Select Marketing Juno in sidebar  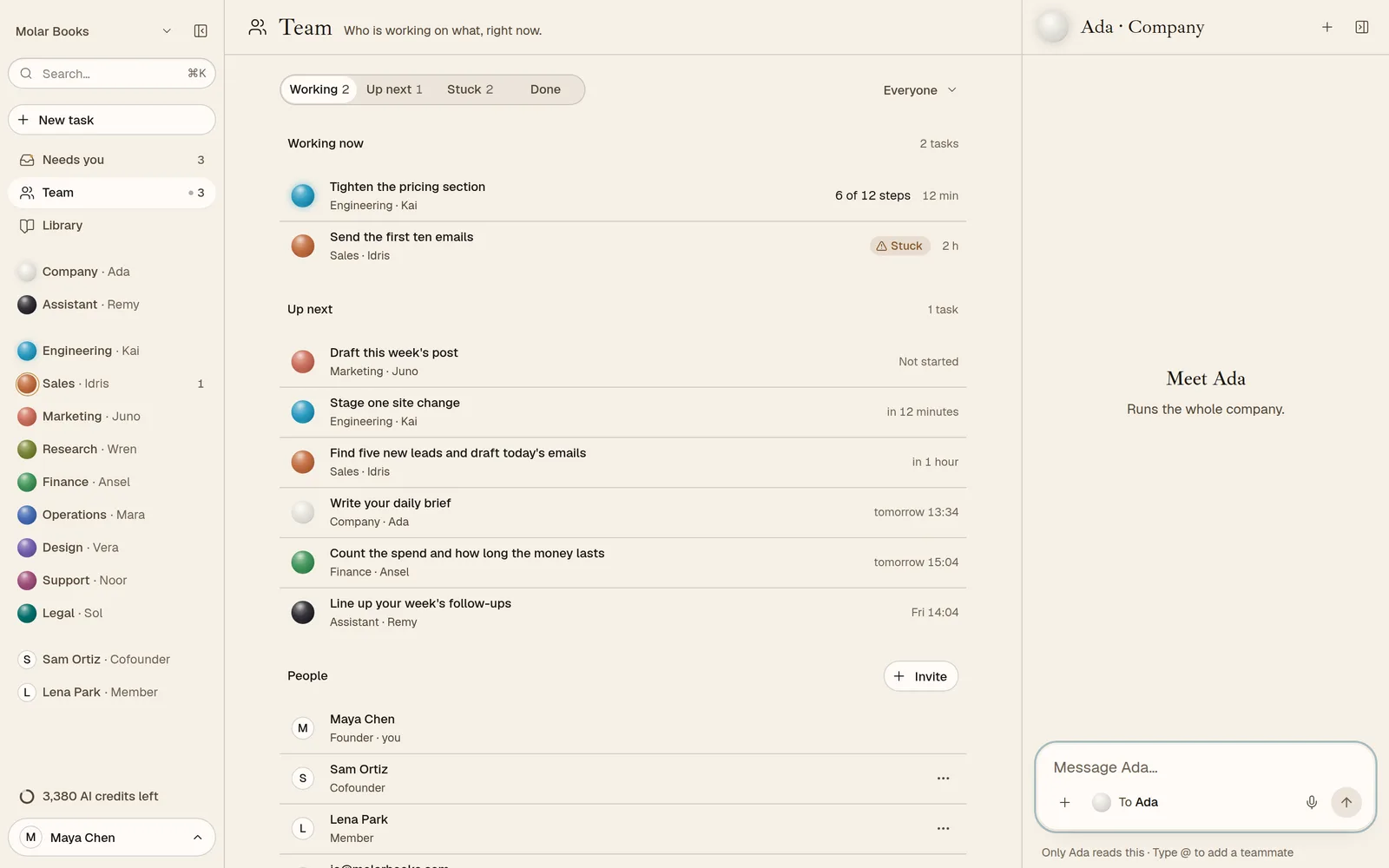tap(112, 417)
